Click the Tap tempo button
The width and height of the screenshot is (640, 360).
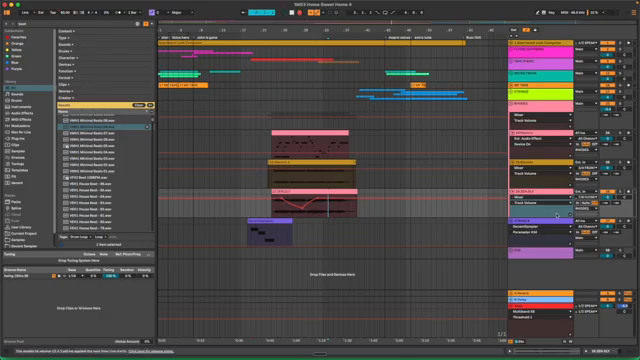pyautogui.click(x=53, y=13)
